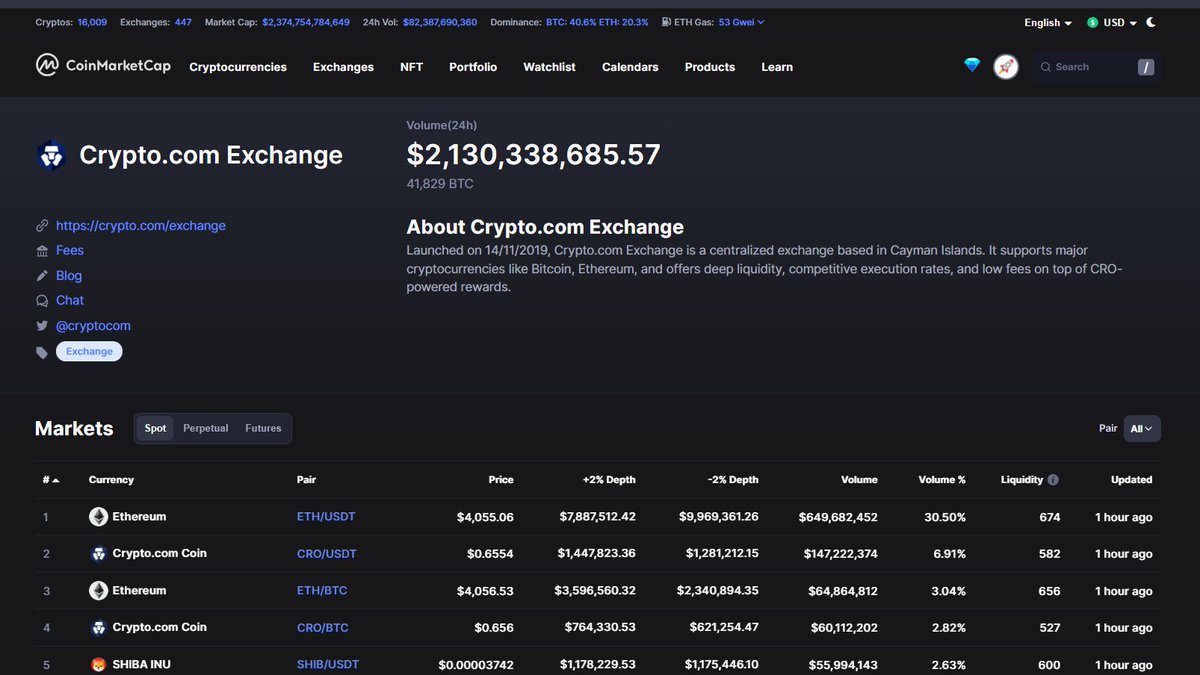Select the Spot markets tab

pyautogui.click(x=155, y=428)
